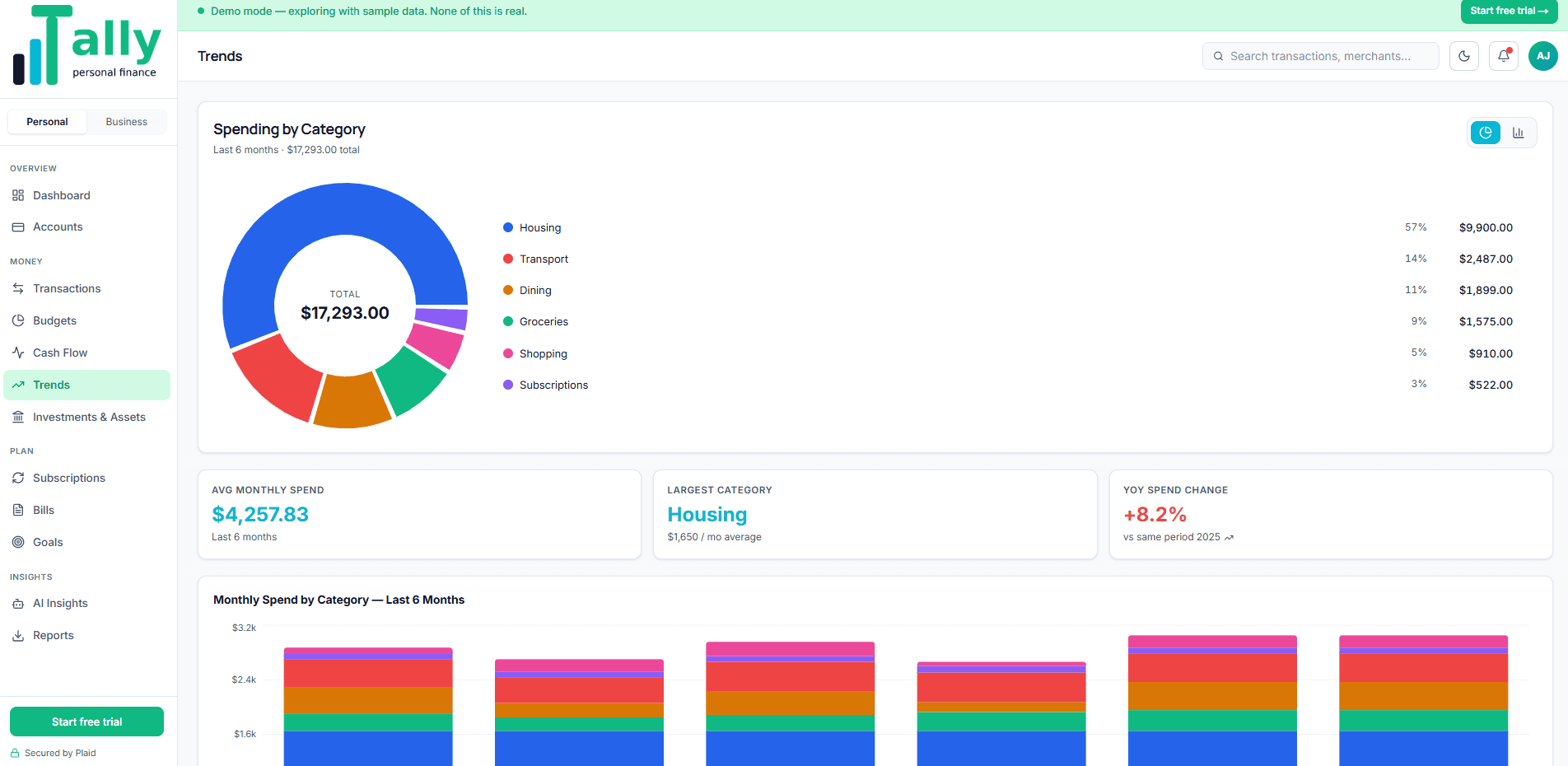Image resolution: width=1568 pixels, height=766 pixels.
Task: Switch to donut chart view
Action: [1486, 133]
